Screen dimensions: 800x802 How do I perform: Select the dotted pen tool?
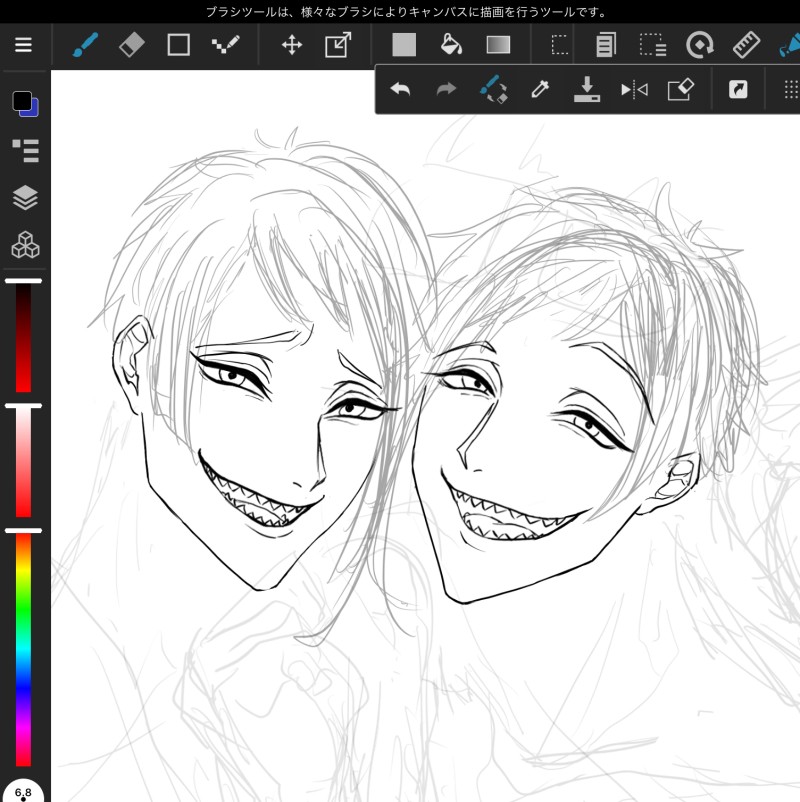(x=224, y=45)
